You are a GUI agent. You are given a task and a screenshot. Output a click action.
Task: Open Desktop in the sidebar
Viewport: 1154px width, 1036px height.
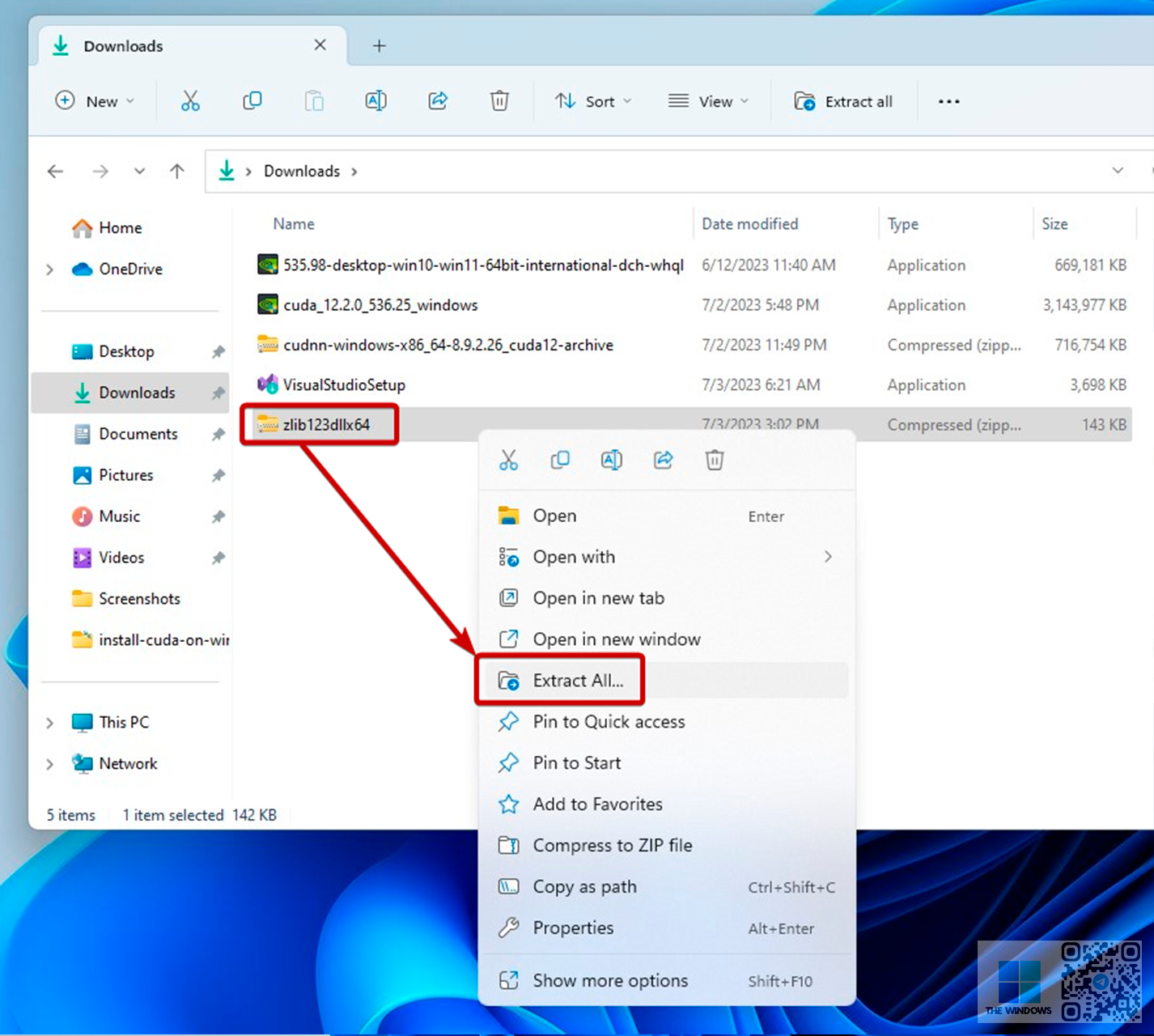113,352
